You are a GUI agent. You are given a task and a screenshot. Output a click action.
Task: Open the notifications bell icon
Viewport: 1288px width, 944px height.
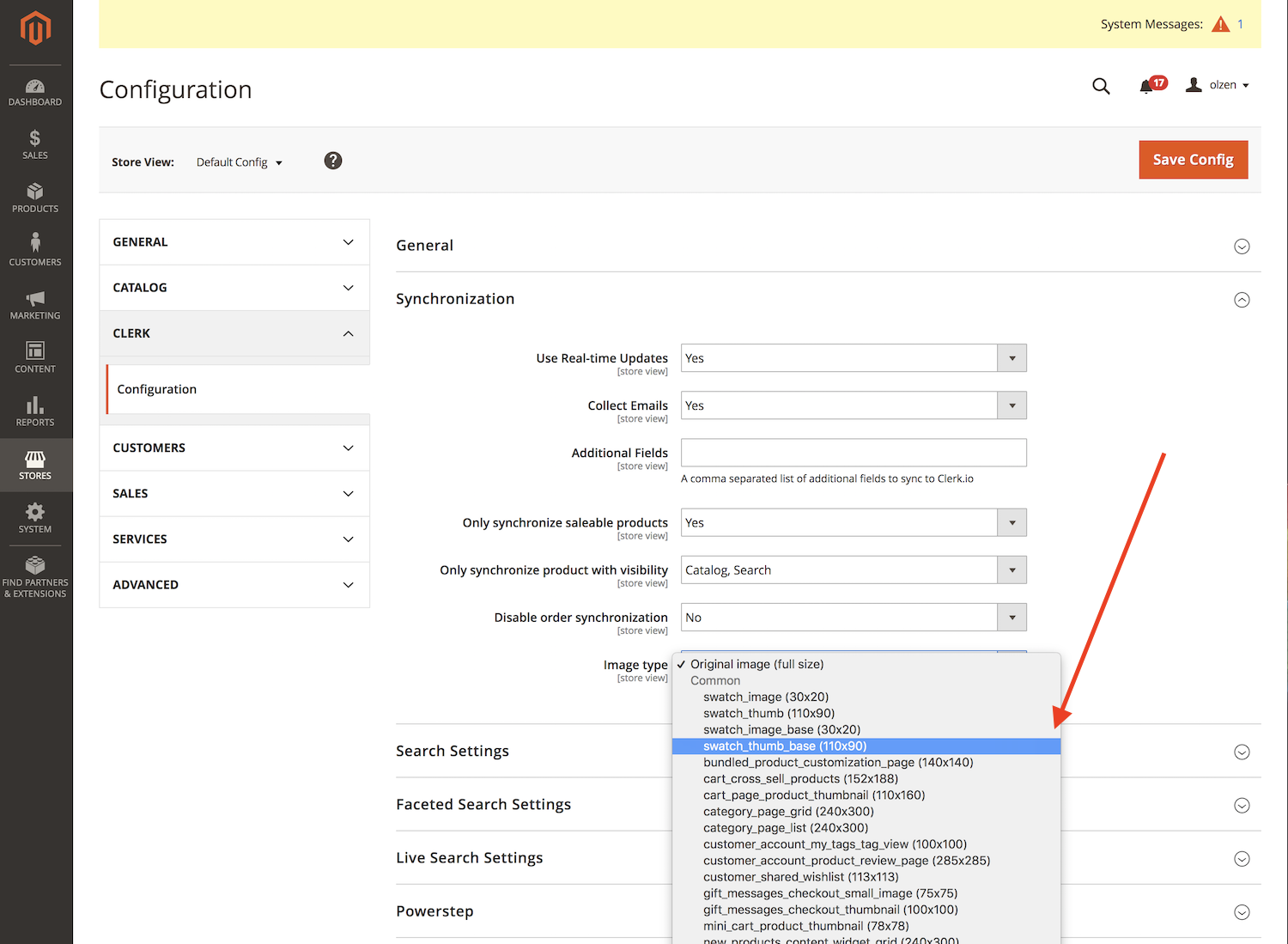1146,86
